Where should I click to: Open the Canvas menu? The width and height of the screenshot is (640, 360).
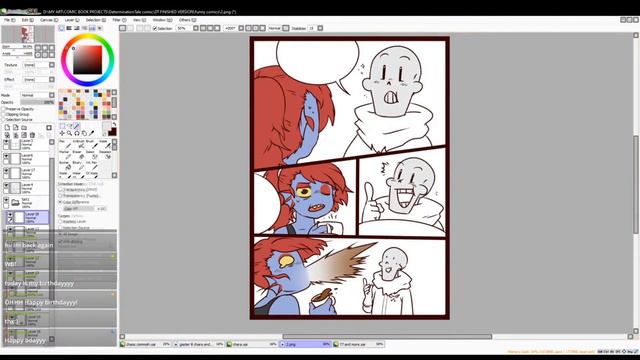[x=49, y=20]
